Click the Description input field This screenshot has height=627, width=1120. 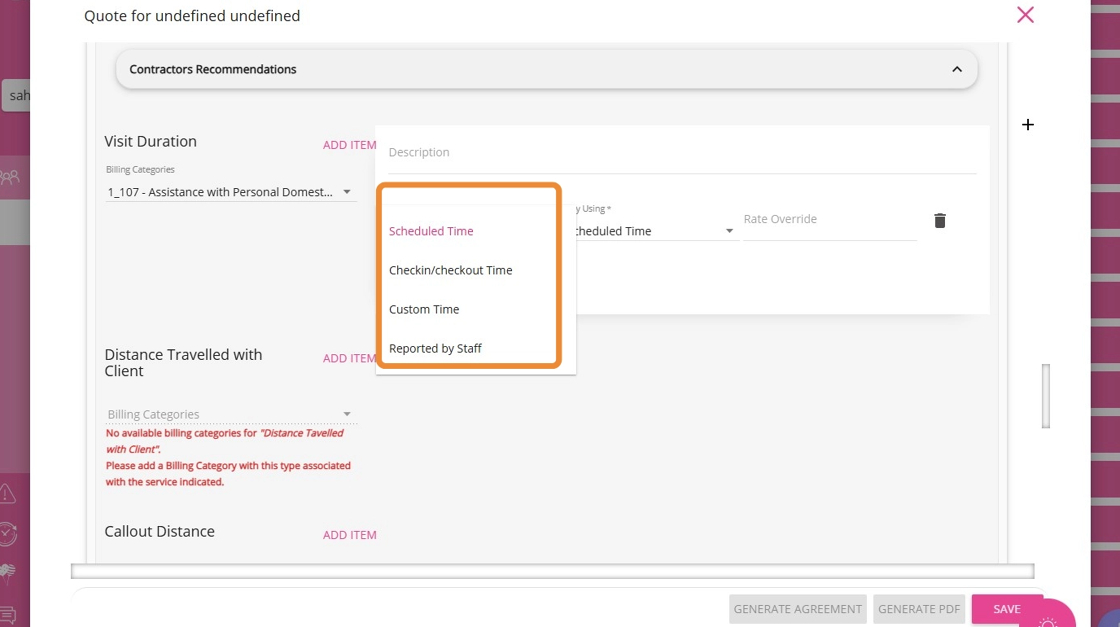680,153
